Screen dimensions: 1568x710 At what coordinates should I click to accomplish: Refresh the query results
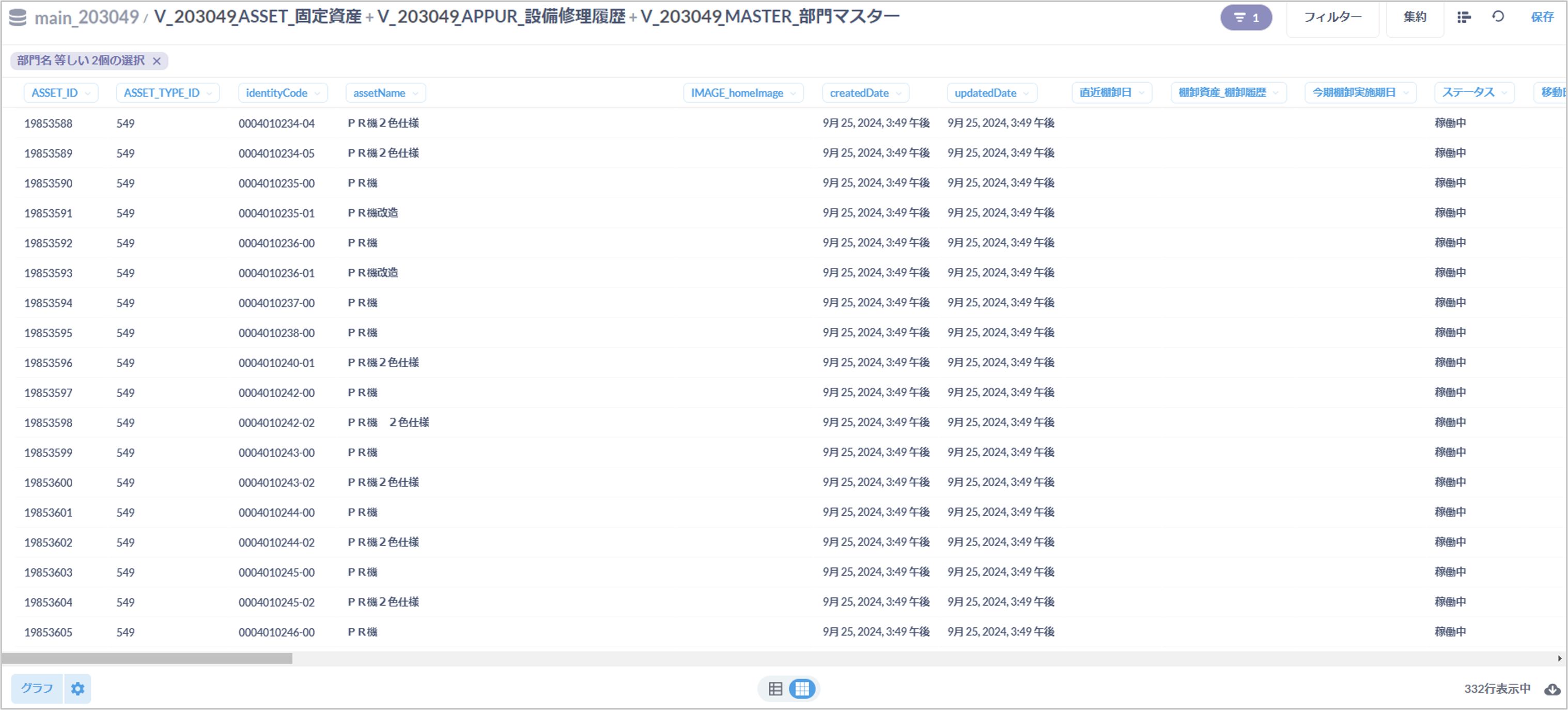click(1498, 17)
